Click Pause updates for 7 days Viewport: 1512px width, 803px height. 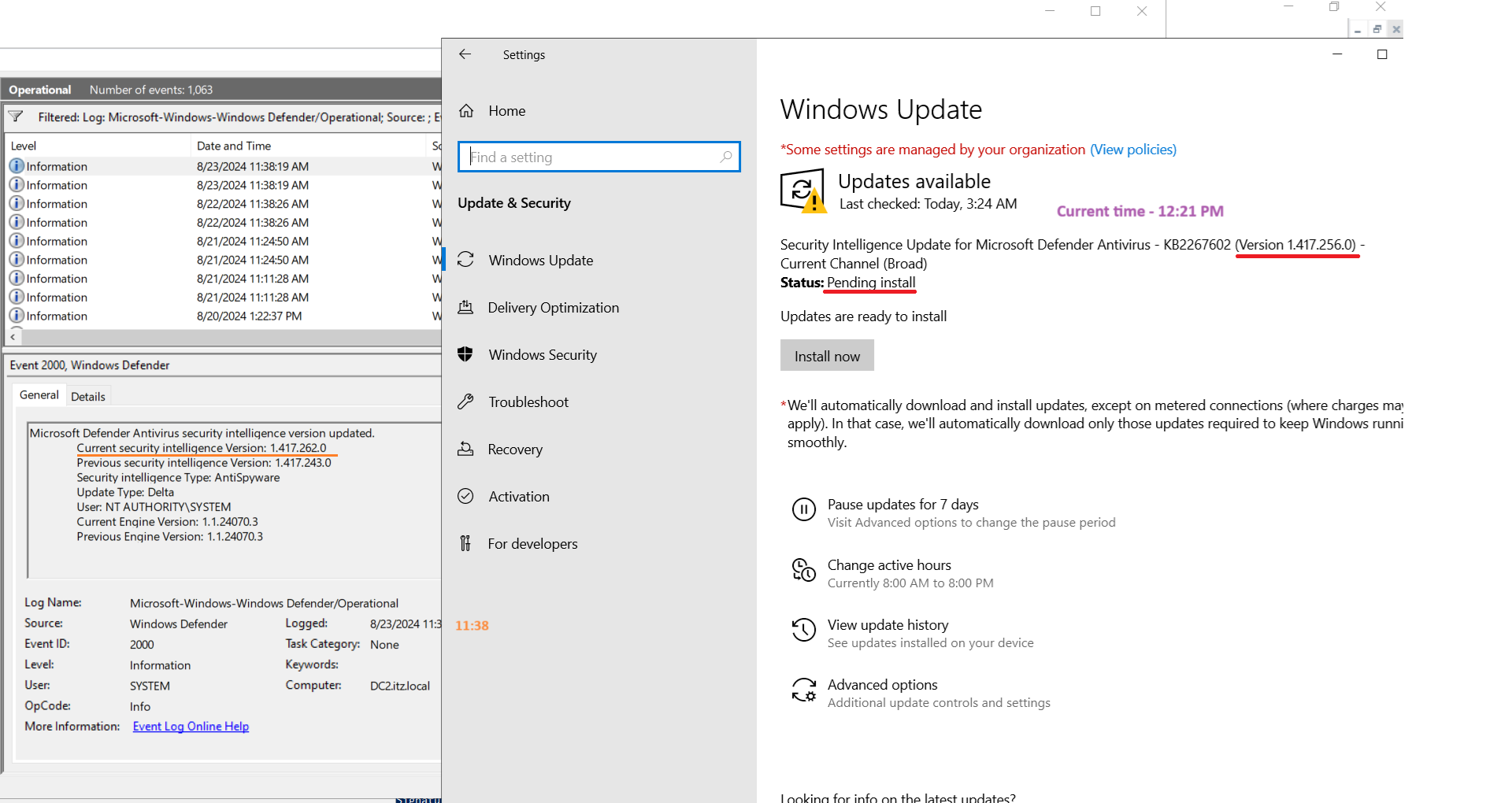point(902,505)
